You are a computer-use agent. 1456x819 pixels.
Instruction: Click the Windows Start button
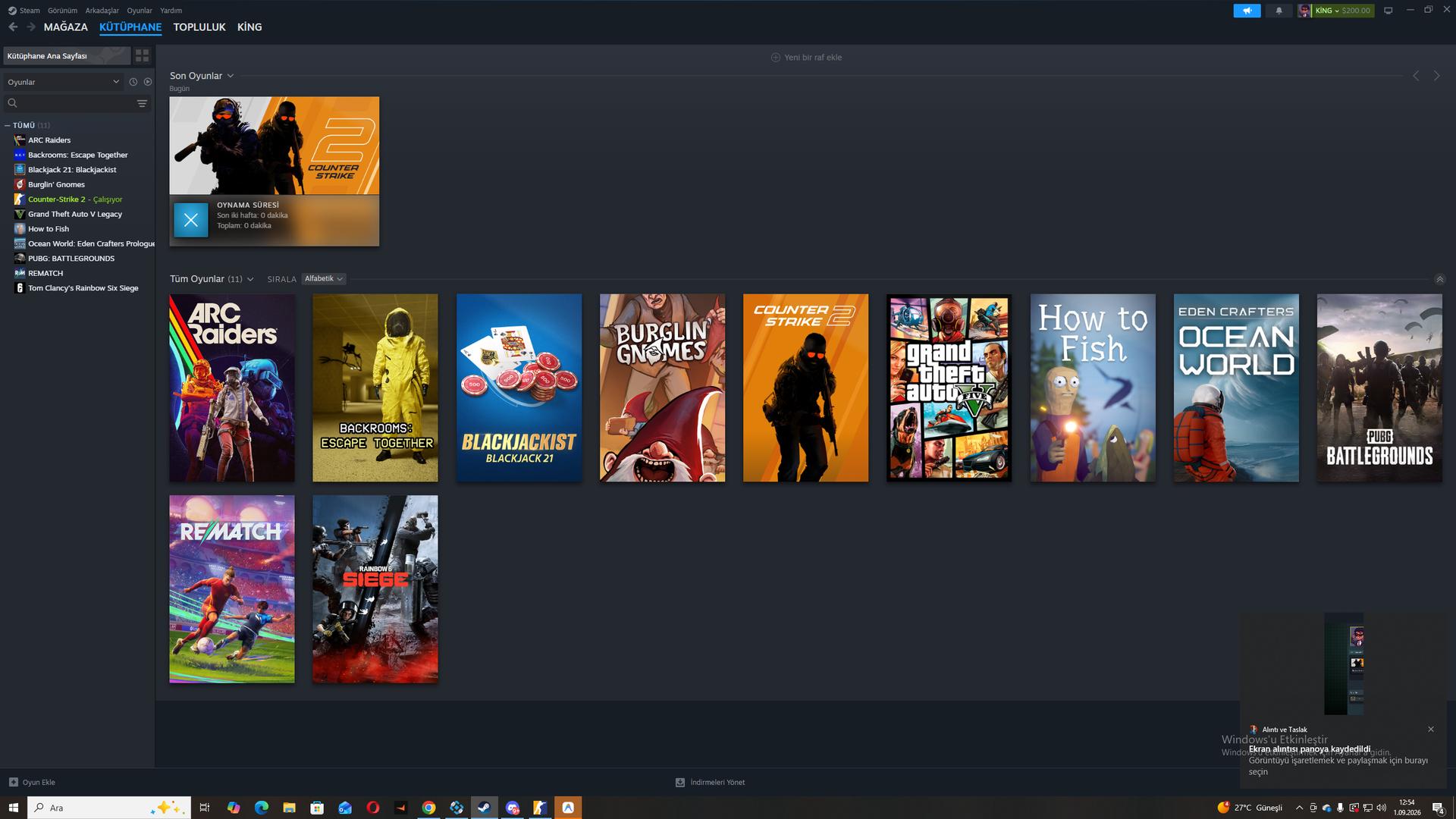(13, 808)
